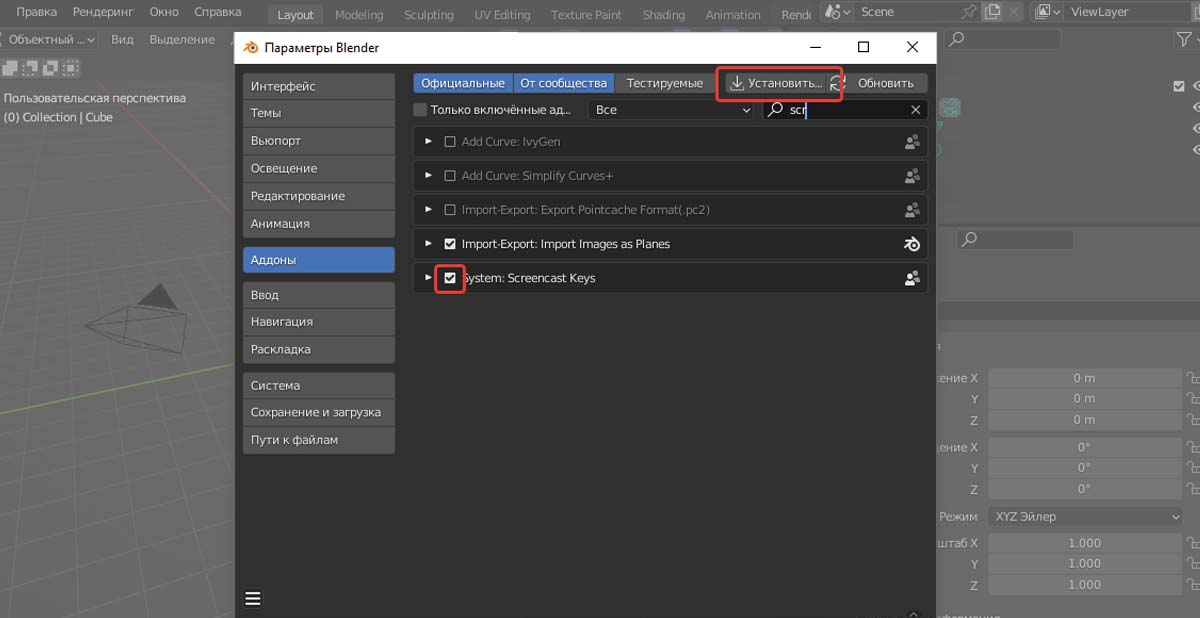This screenshot has width=1200, height=618.
Task: Click Blender logo icon on Import Images as Planes row
Action: click(x=912, y=244)
